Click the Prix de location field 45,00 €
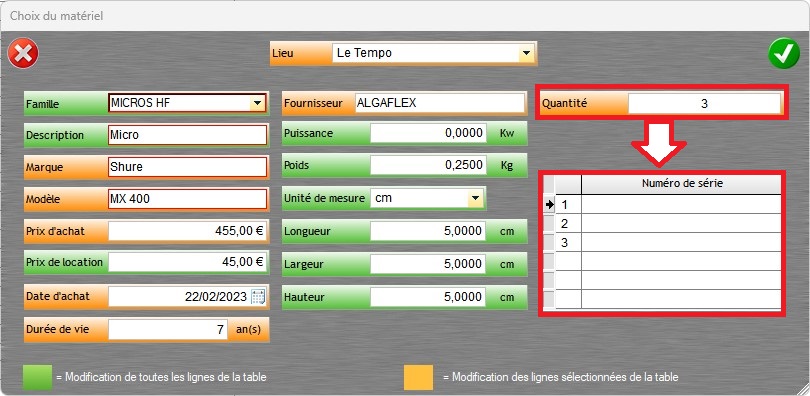The image size is (810, 396). coord(188,262)
